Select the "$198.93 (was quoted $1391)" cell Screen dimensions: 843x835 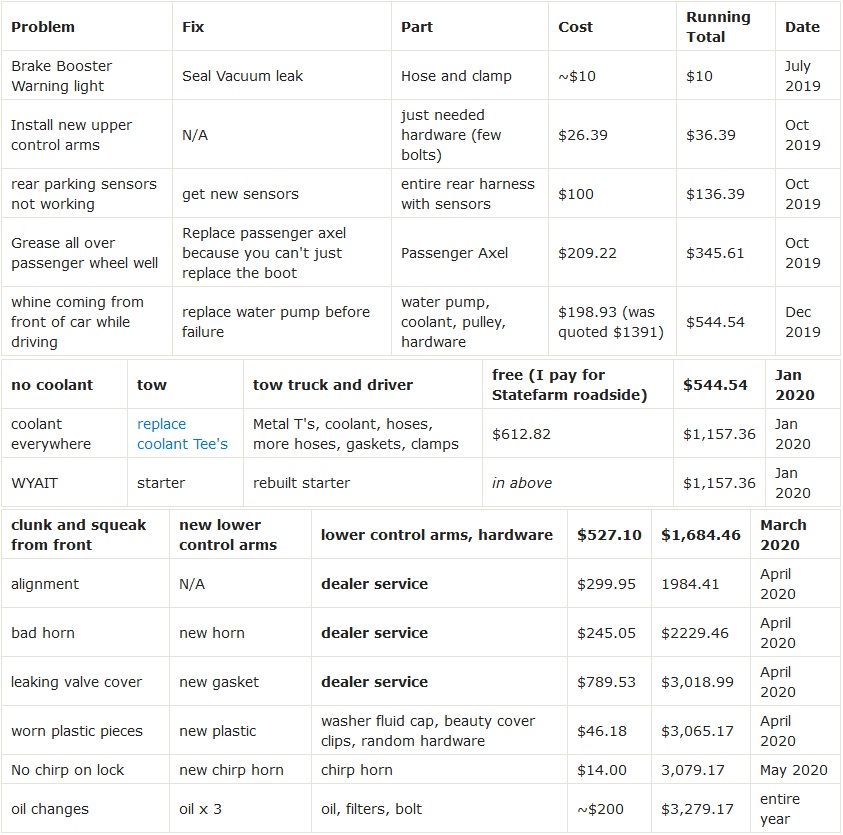tap(611, 322)
